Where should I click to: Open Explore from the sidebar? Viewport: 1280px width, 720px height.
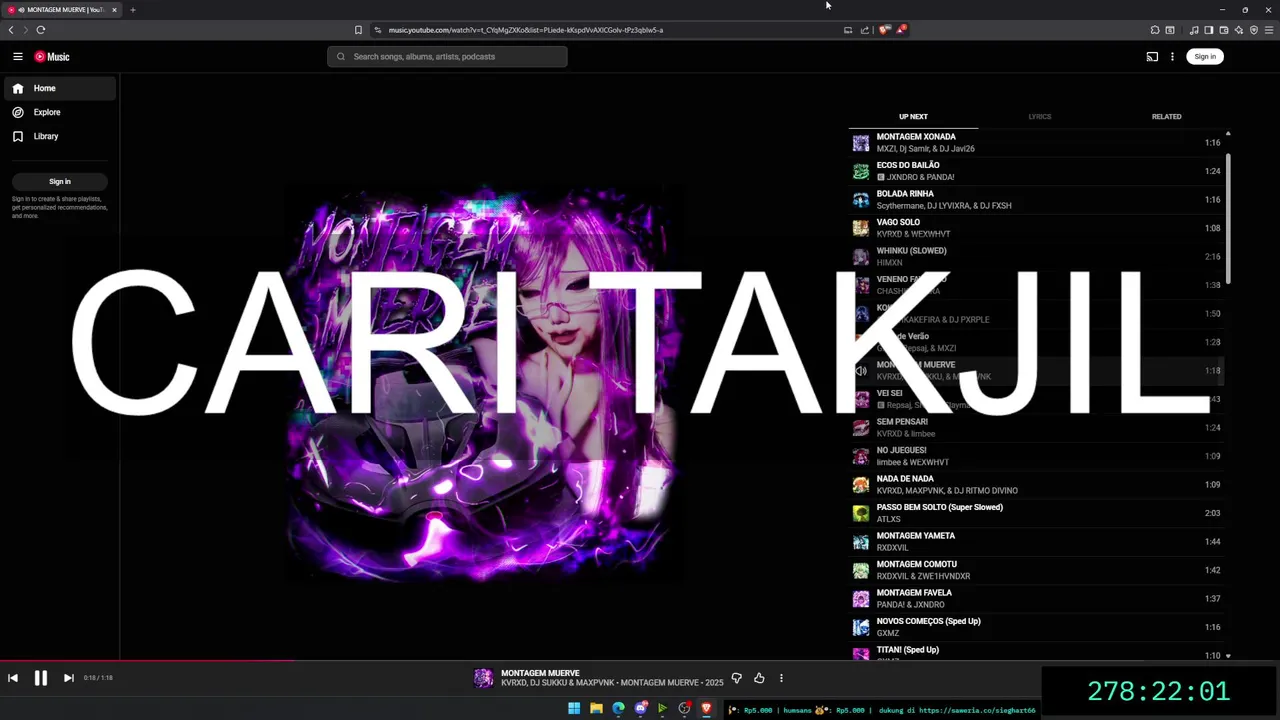[47, 112]
